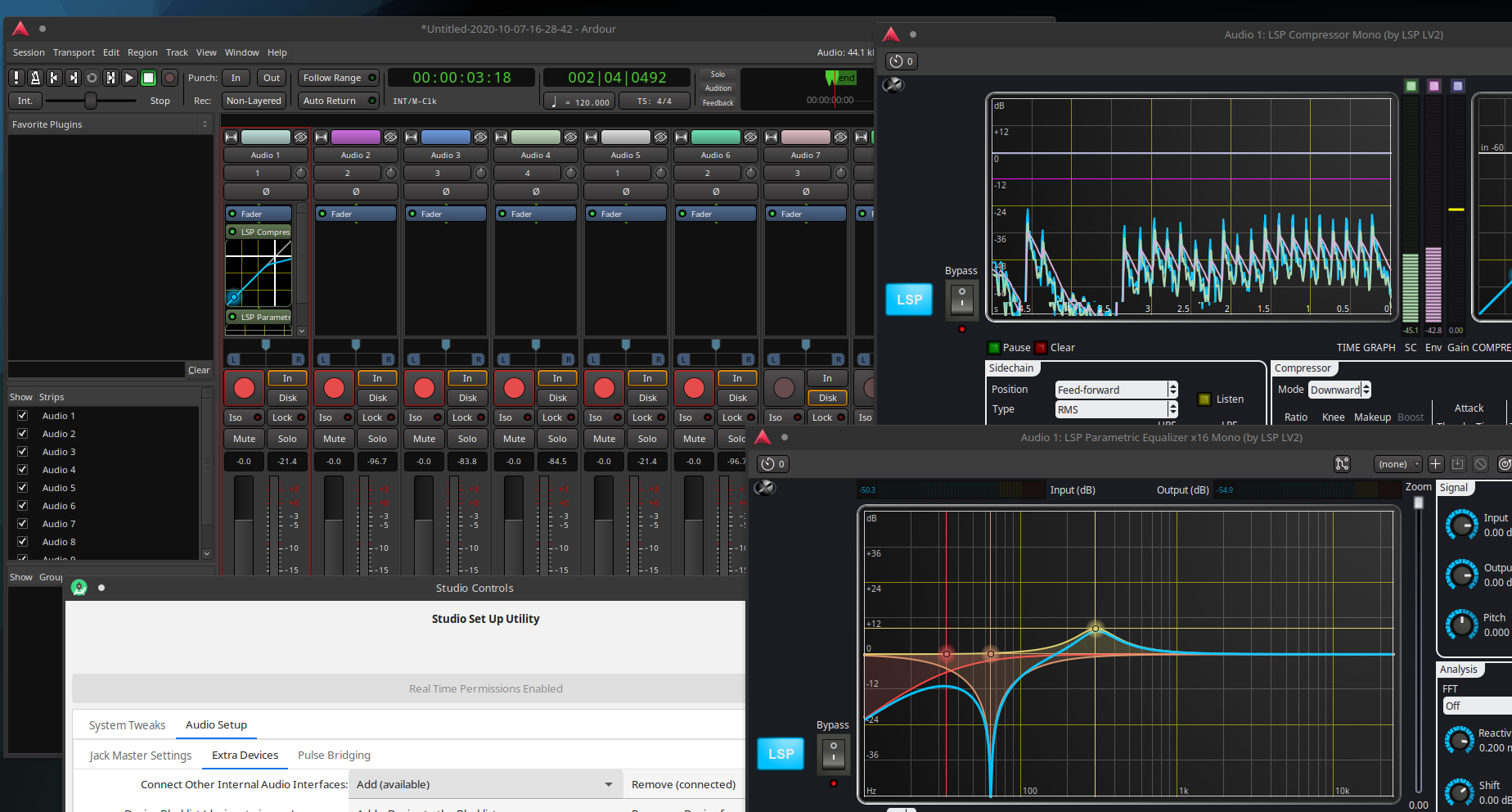
Task: Solo the Audio 2 track
Action: [x=377, y=439]
